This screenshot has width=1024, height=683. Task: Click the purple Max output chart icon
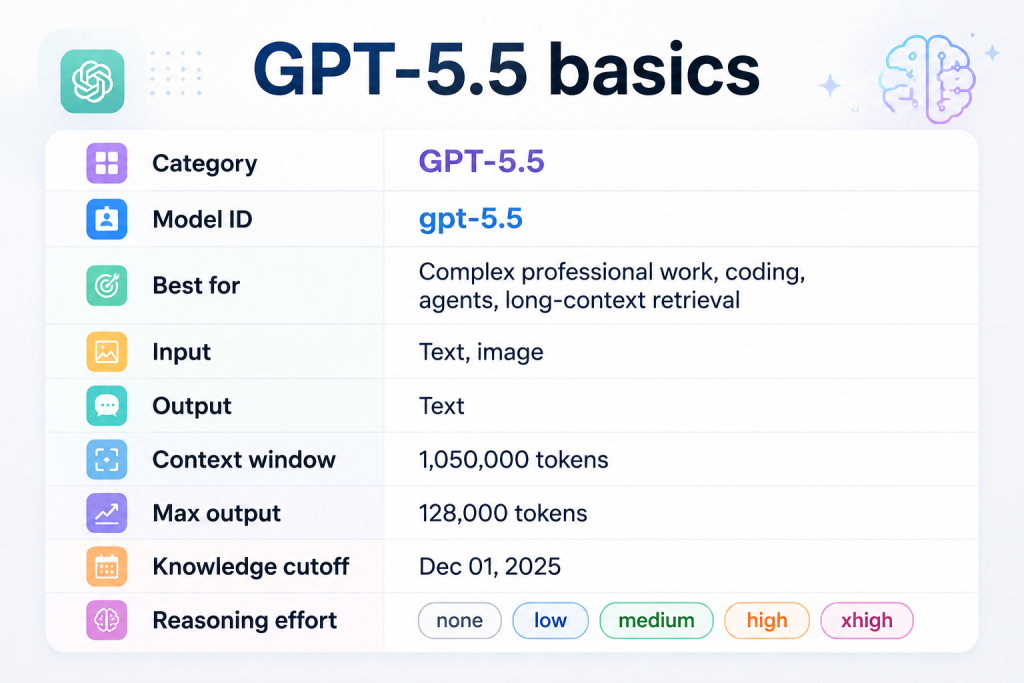pyautogui.click(x=106, y=513)
